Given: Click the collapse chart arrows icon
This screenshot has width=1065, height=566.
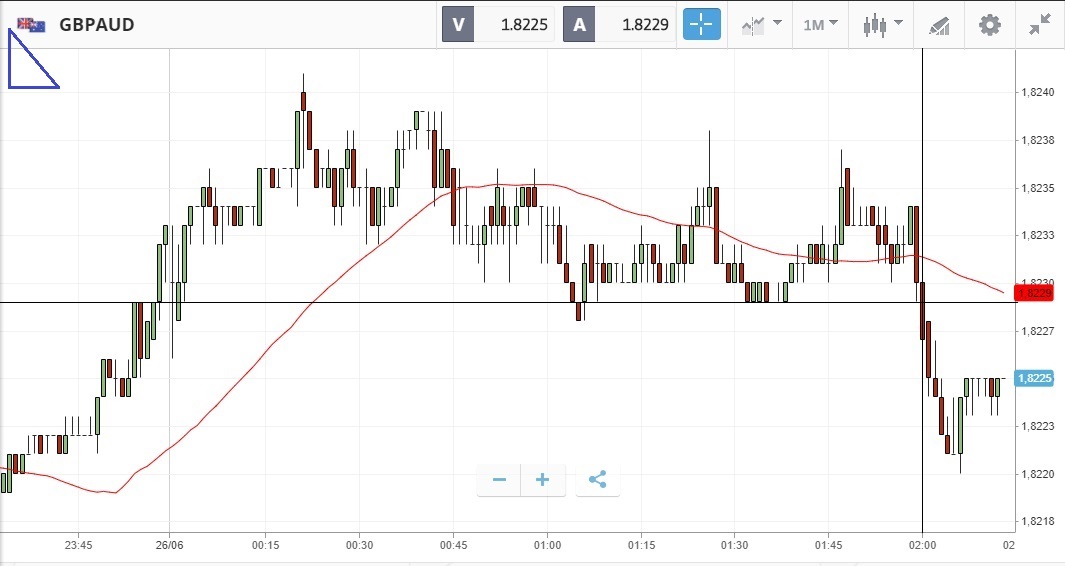Looking at the screenshot, I should click(1040, 25).
